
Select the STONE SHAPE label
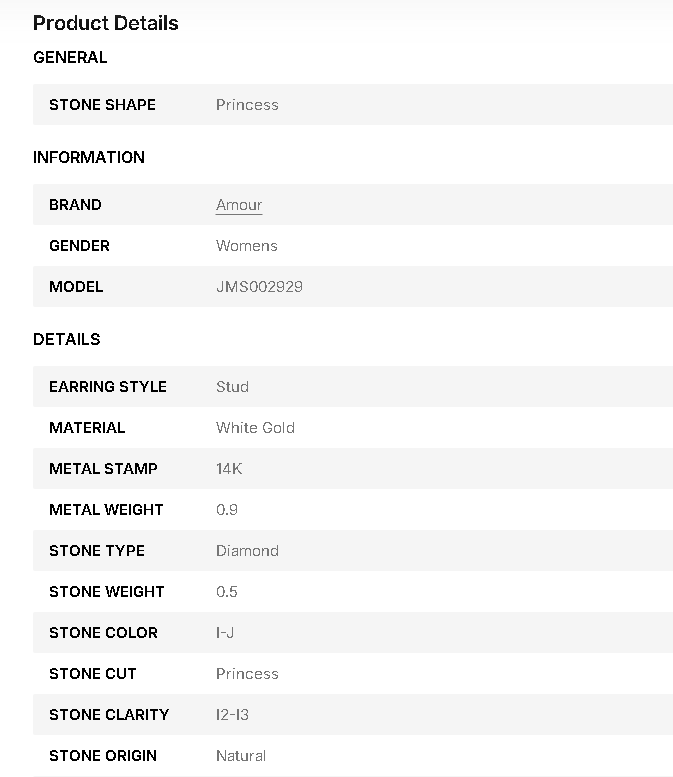[102, 105]
